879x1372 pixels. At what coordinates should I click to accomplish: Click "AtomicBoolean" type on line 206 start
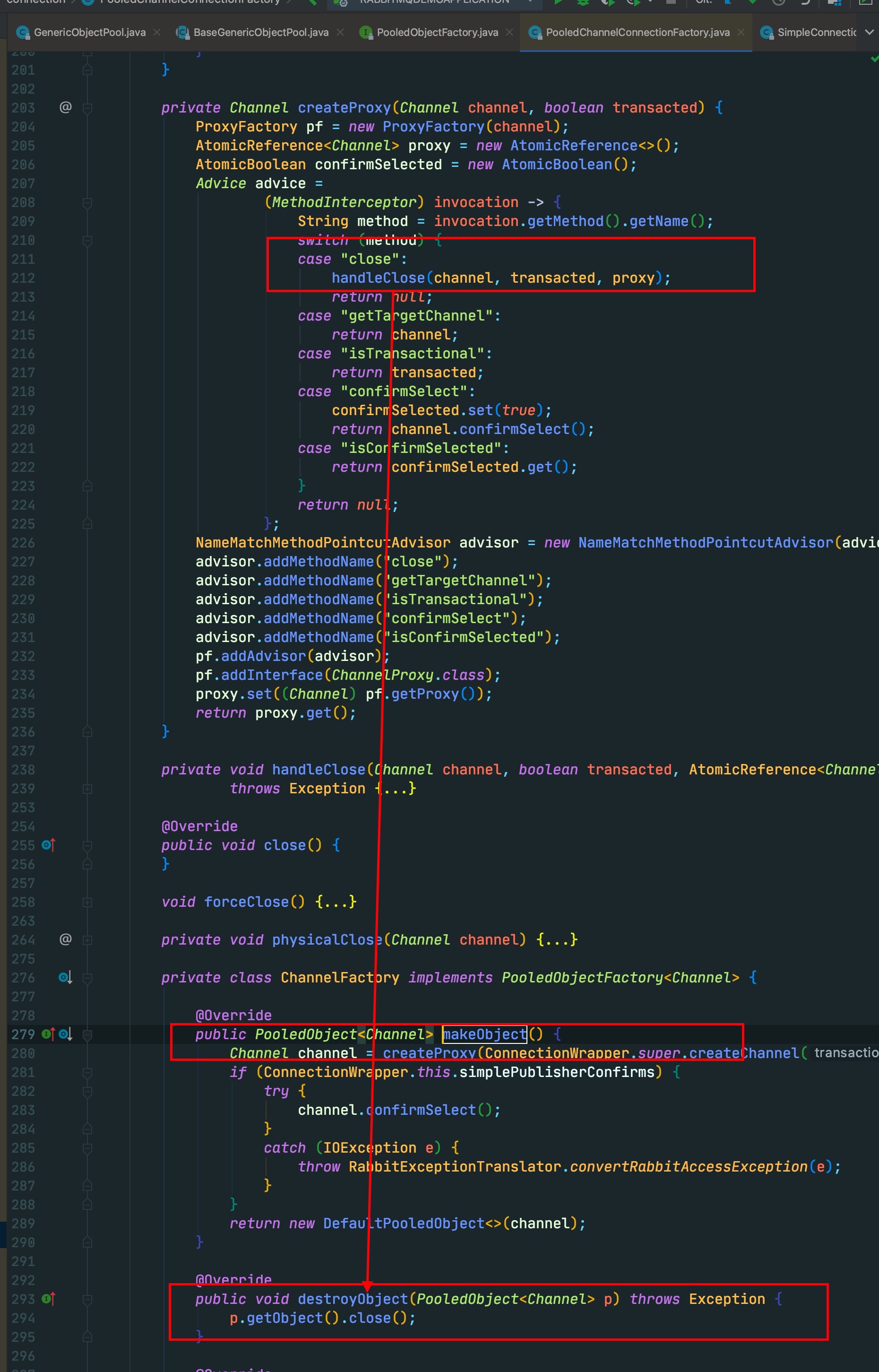251,165
